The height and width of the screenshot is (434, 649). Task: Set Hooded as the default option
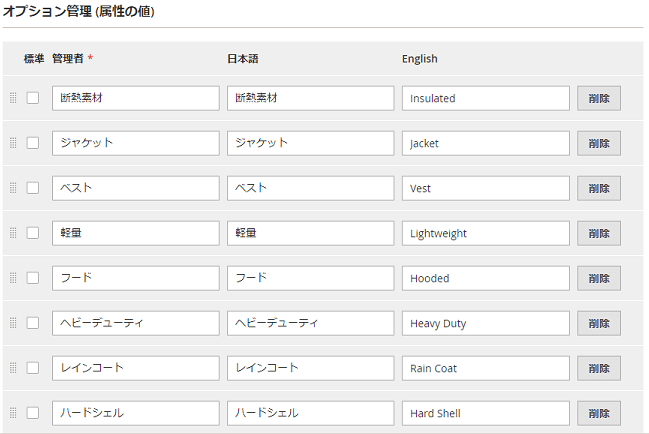tap(33, 278)
